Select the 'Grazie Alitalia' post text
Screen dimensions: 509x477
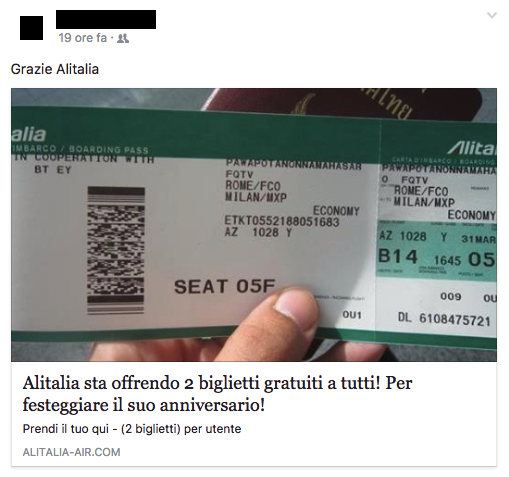pyautogui.click(x=55, y=69)
